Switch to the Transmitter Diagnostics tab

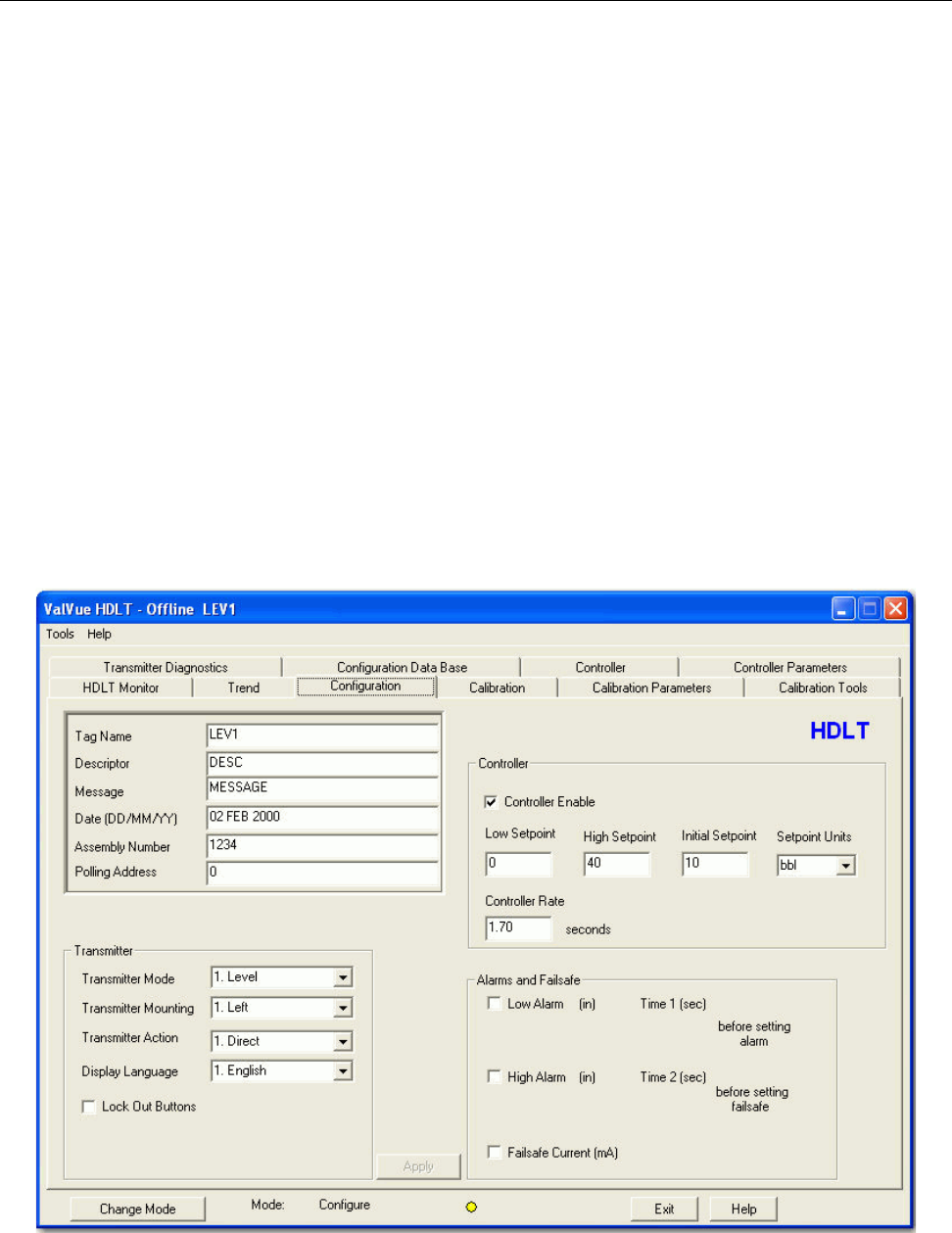coord(166,667)
